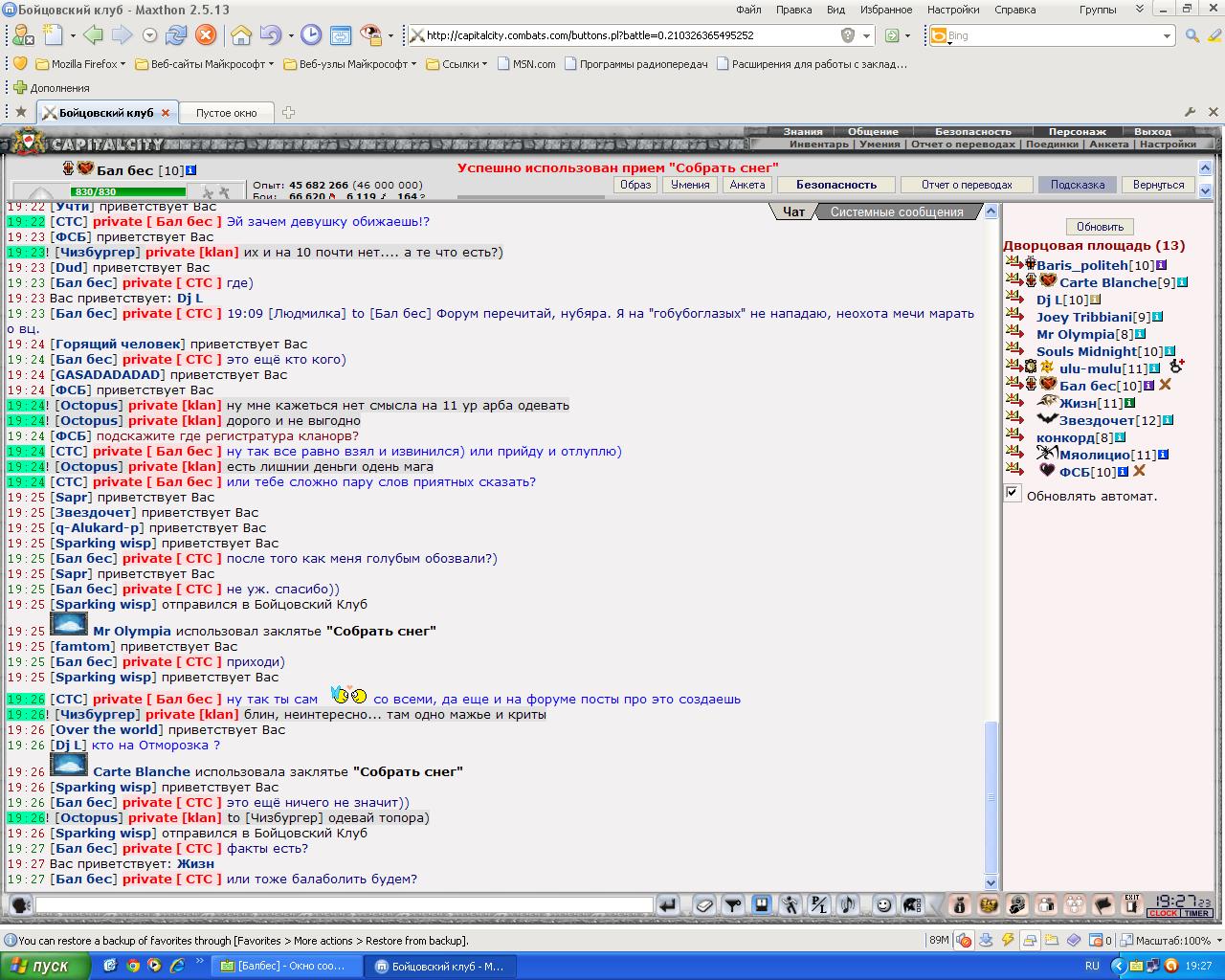This screenshot has height=980, width=1225.
Task: Click private message arrow next to конкорд
Action: tap(1013, 436)
